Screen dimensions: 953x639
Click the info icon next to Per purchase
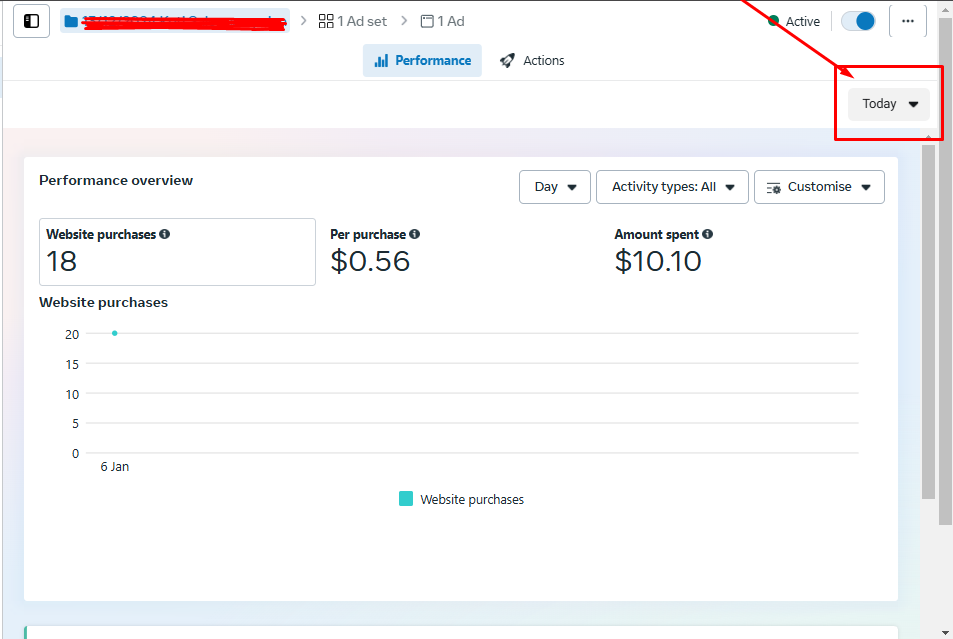[414, 234]
